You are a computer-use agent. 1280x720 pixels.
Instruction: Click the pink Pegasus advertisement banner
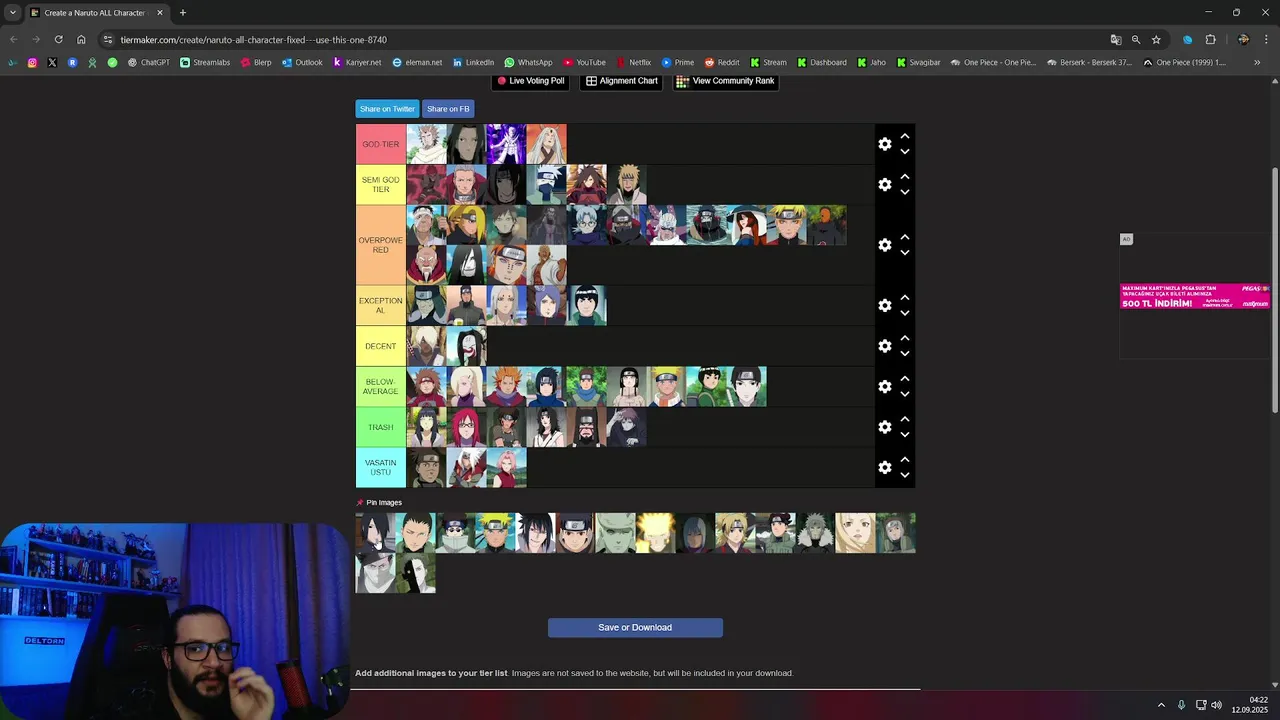(x=1195, y=296)
